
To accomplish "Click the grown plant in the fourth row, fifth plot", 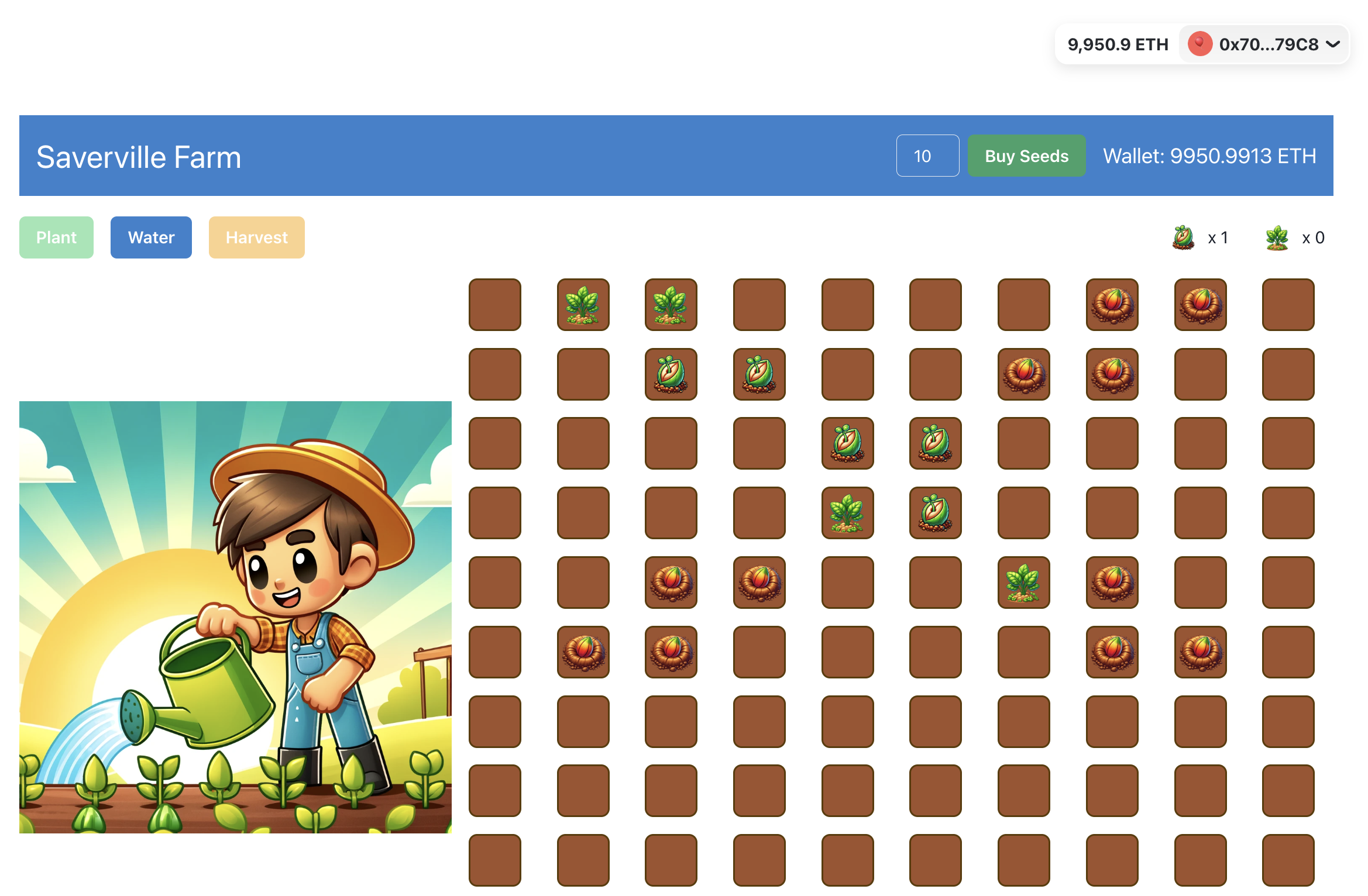I will [x=847, y=513].
